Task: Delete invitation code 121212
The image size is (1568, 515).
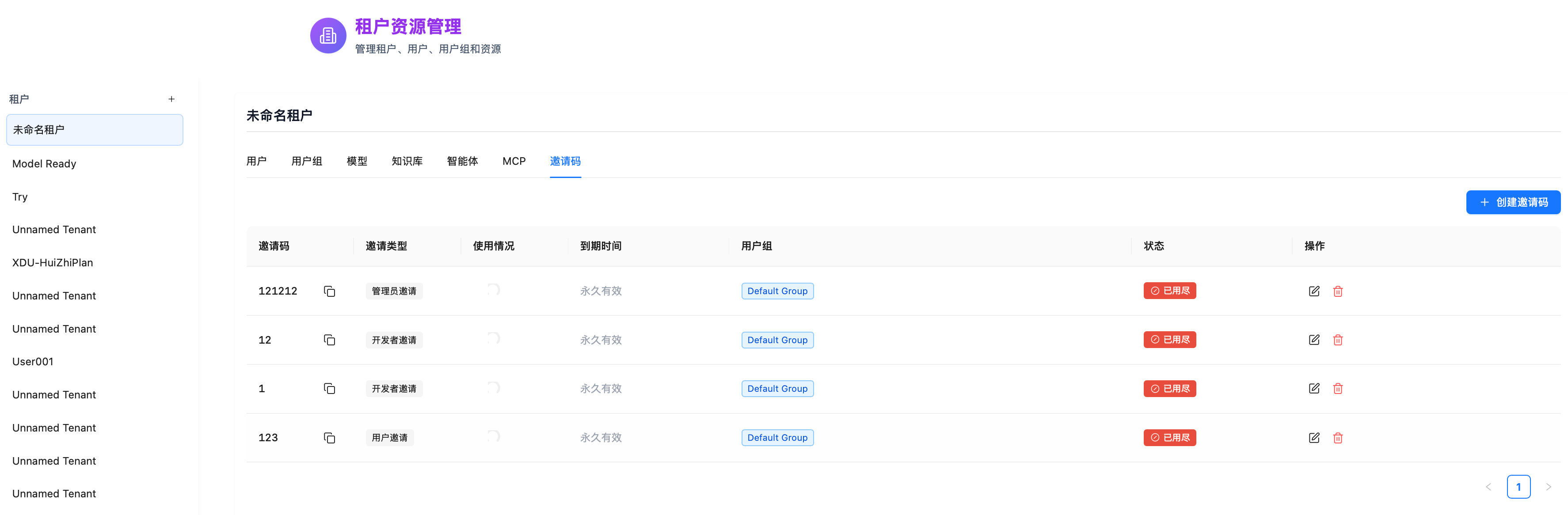Action: tap(1337, 291)
